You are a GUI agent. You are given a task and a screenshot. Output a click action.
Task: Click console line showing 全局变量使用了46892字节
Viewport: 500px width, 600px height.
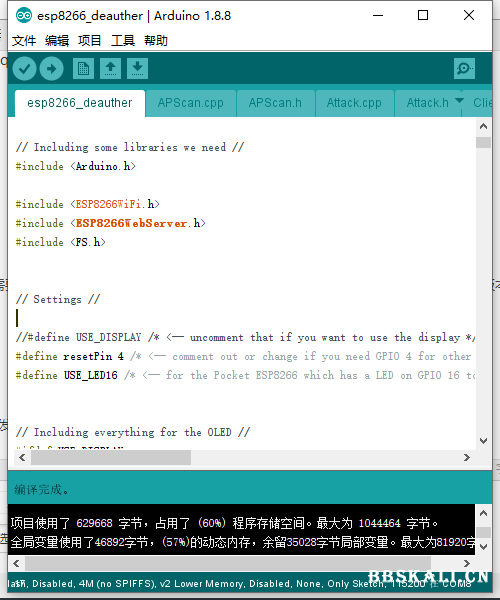(x=243, y=542)
